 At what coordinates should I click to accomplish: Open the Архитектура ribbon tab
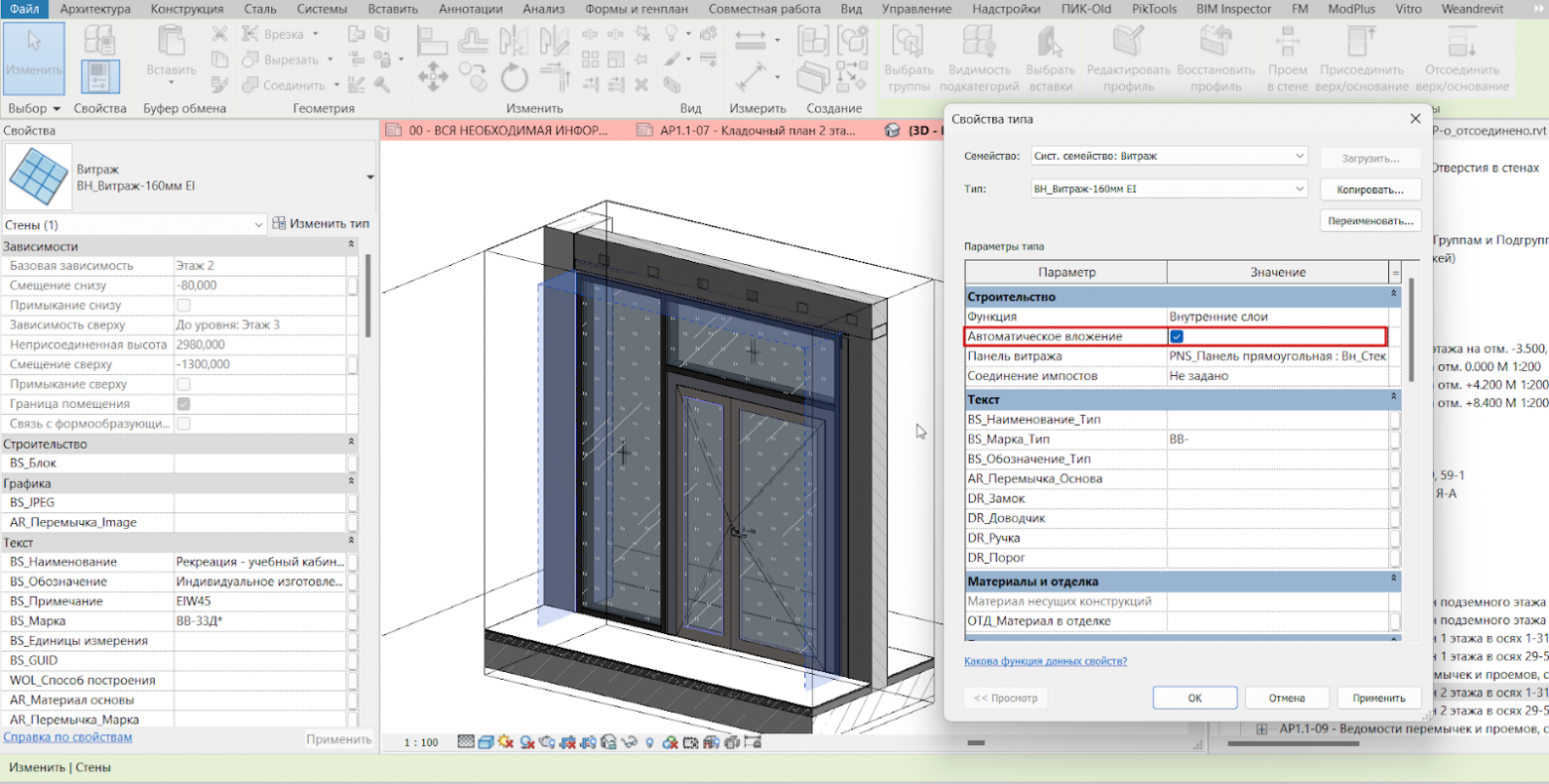point(95,9)
